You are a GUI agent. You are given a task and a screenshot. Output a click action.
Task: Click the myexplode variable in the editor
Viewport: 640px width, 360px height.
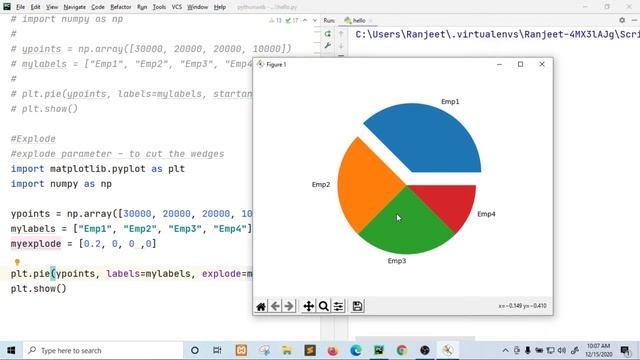tap(36, 244)
